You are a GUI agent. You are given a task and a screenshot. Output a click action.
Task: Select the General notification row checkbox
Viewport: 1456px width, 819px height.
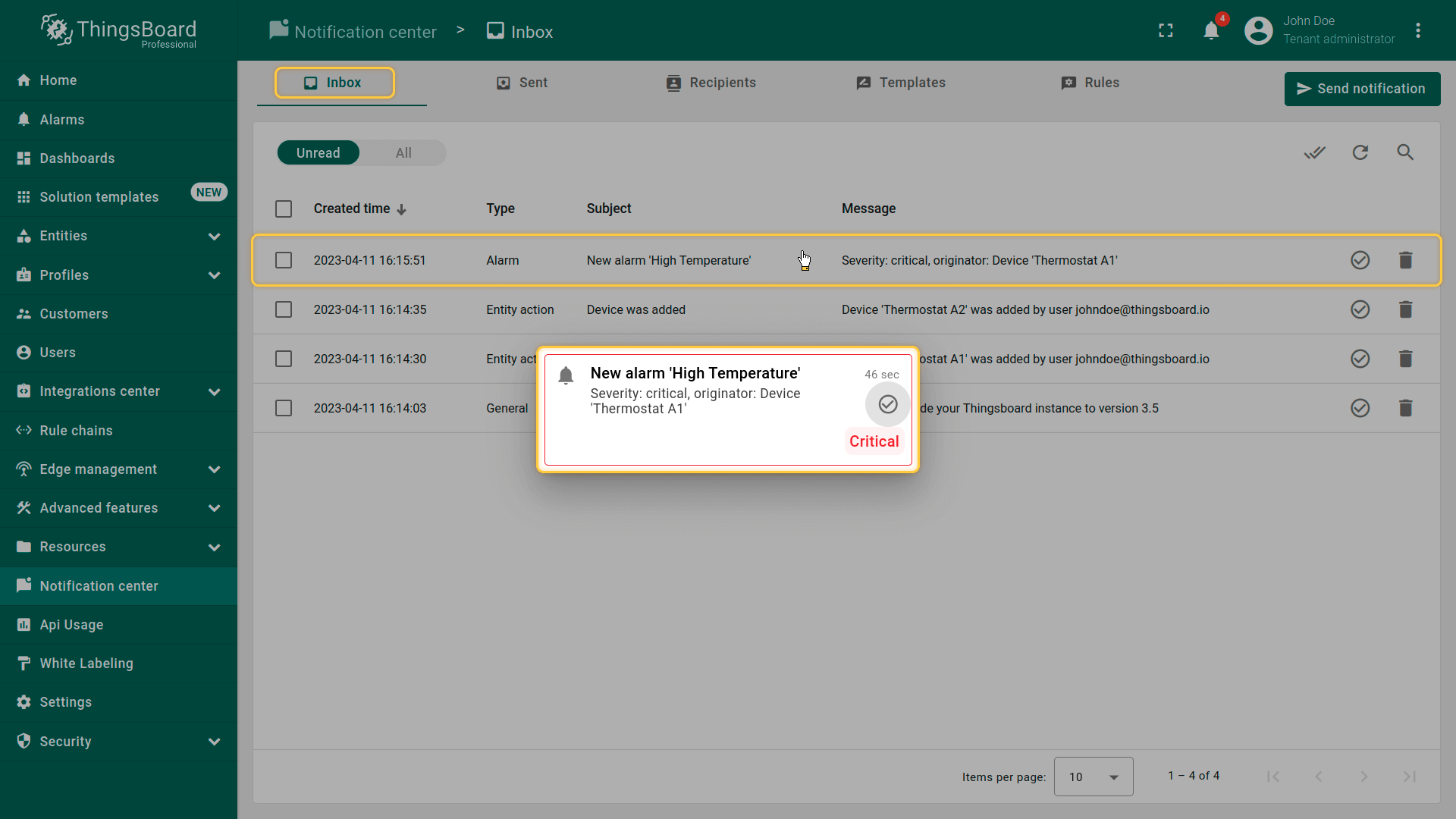[x=284, y=408]
